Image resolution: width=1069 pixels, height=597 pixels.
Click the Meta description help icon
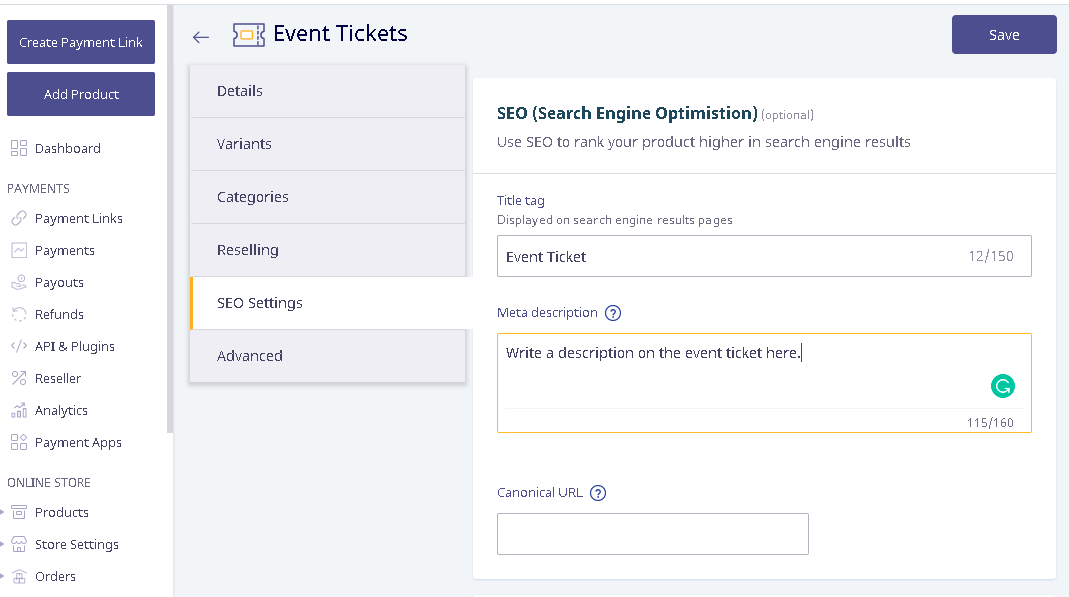(x=613, y=313)
